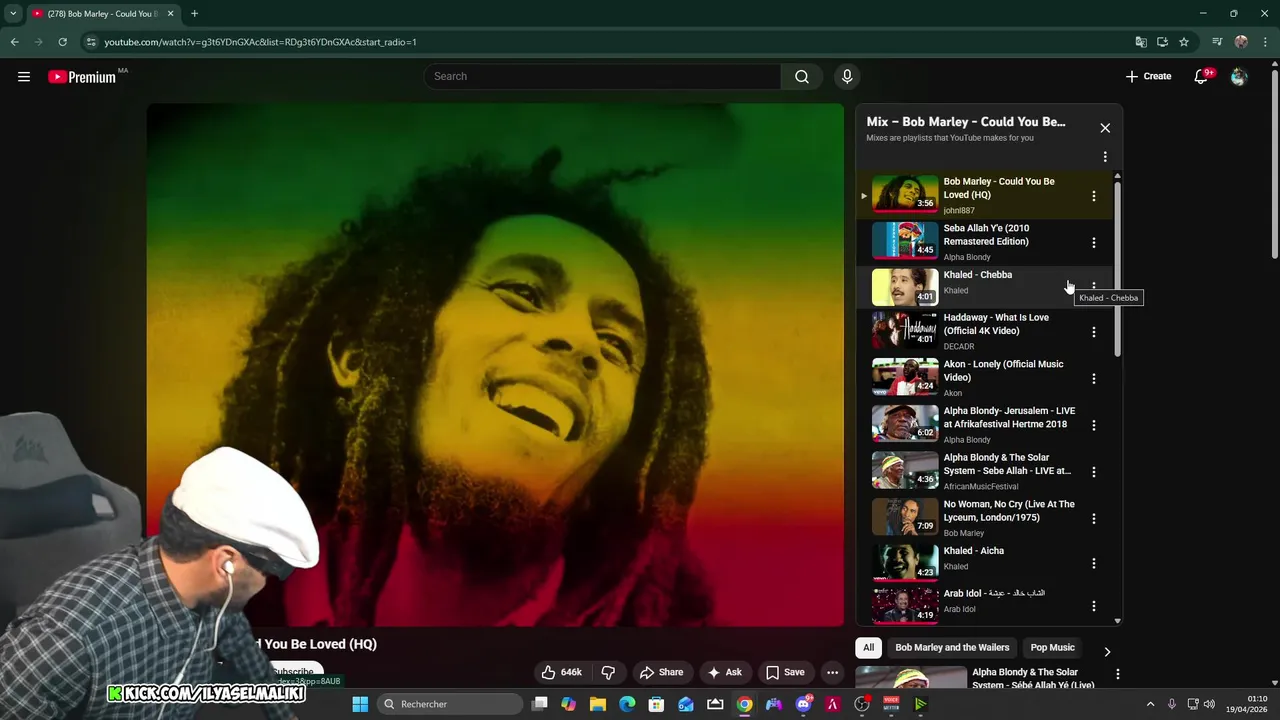This screenshot has height=720, width=1280.
Task: Play Seba Allah Y'e thumbnail in mix
Action: coord(905,241)
